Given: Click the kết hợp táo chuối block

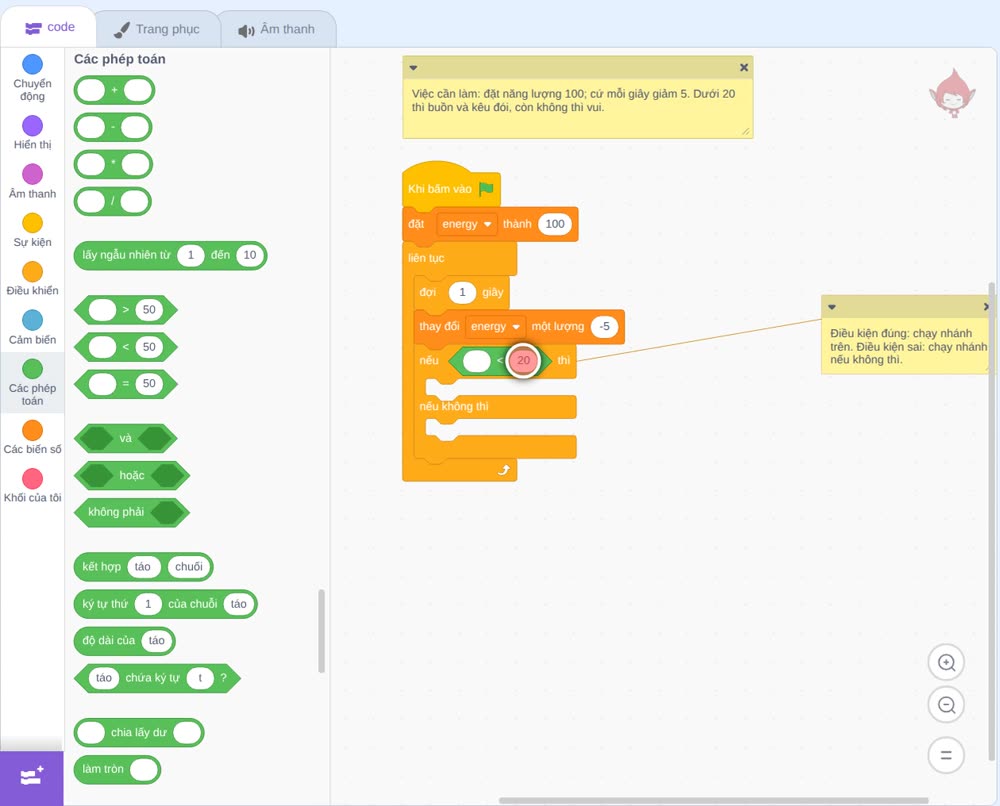Looking at the screenshot, I should point(143,567).
